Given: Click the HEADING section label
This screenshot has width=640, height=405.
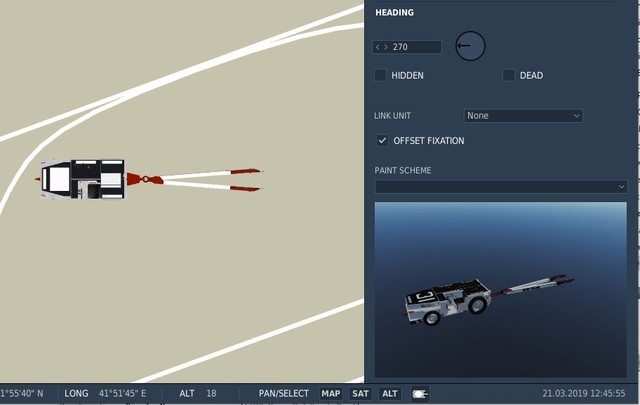Looking at the screenshot, I should (394, 13).
